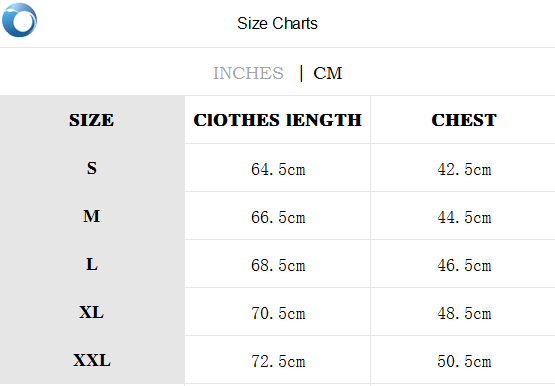Click the 72.5cm clothes length cell
This screenshot has width=555, height=386.
(278, 362)
